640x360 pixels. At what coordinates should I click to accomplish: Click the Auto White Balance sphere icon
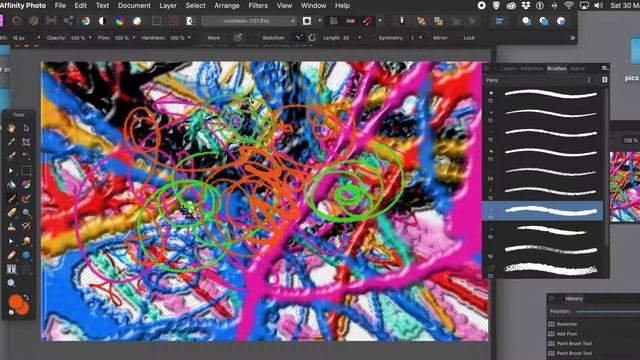[x=137, y=21]
